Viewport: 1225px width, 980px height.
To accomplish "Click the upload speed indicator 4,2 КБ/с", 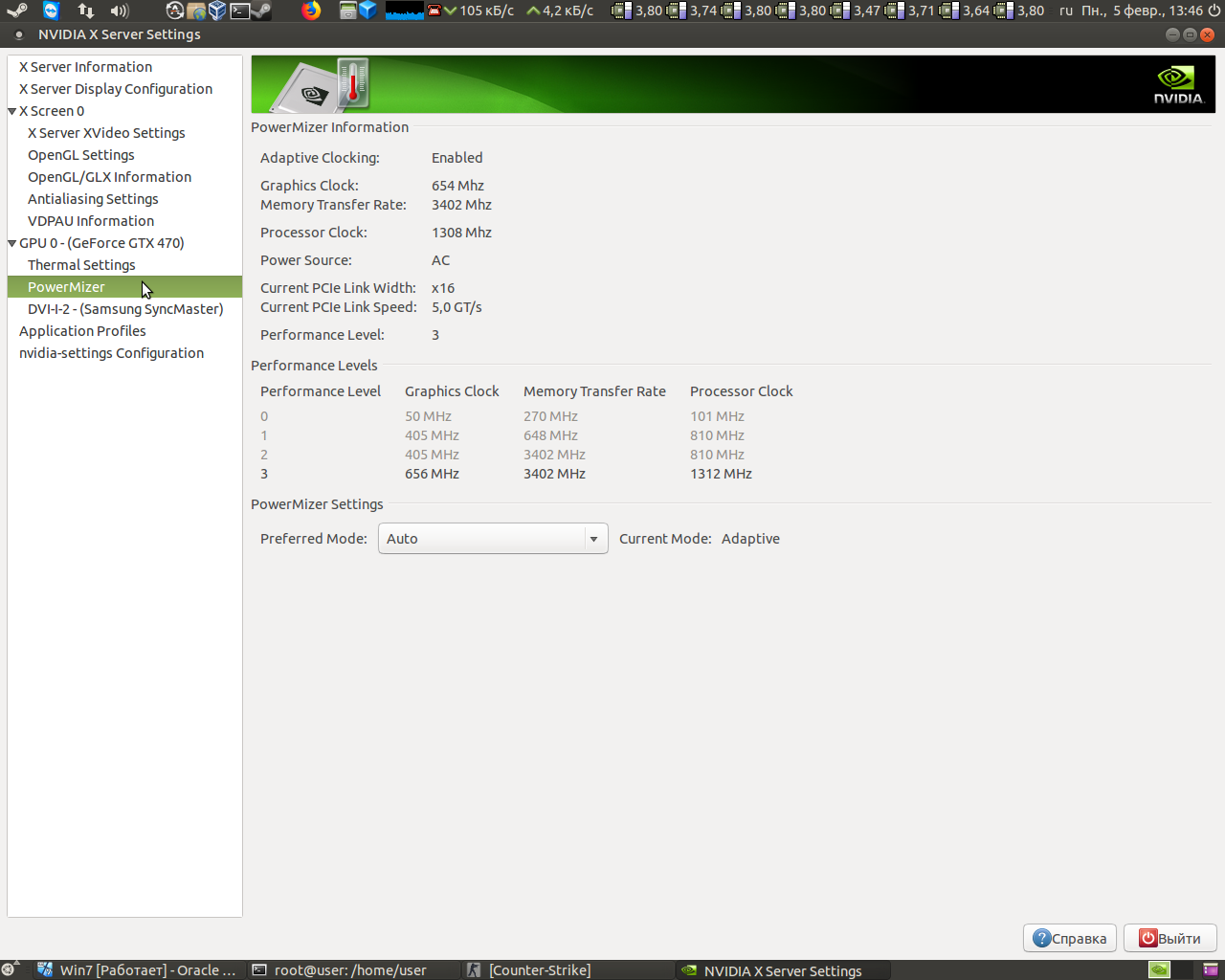I will pyautogui.click(x=560, y=11).
